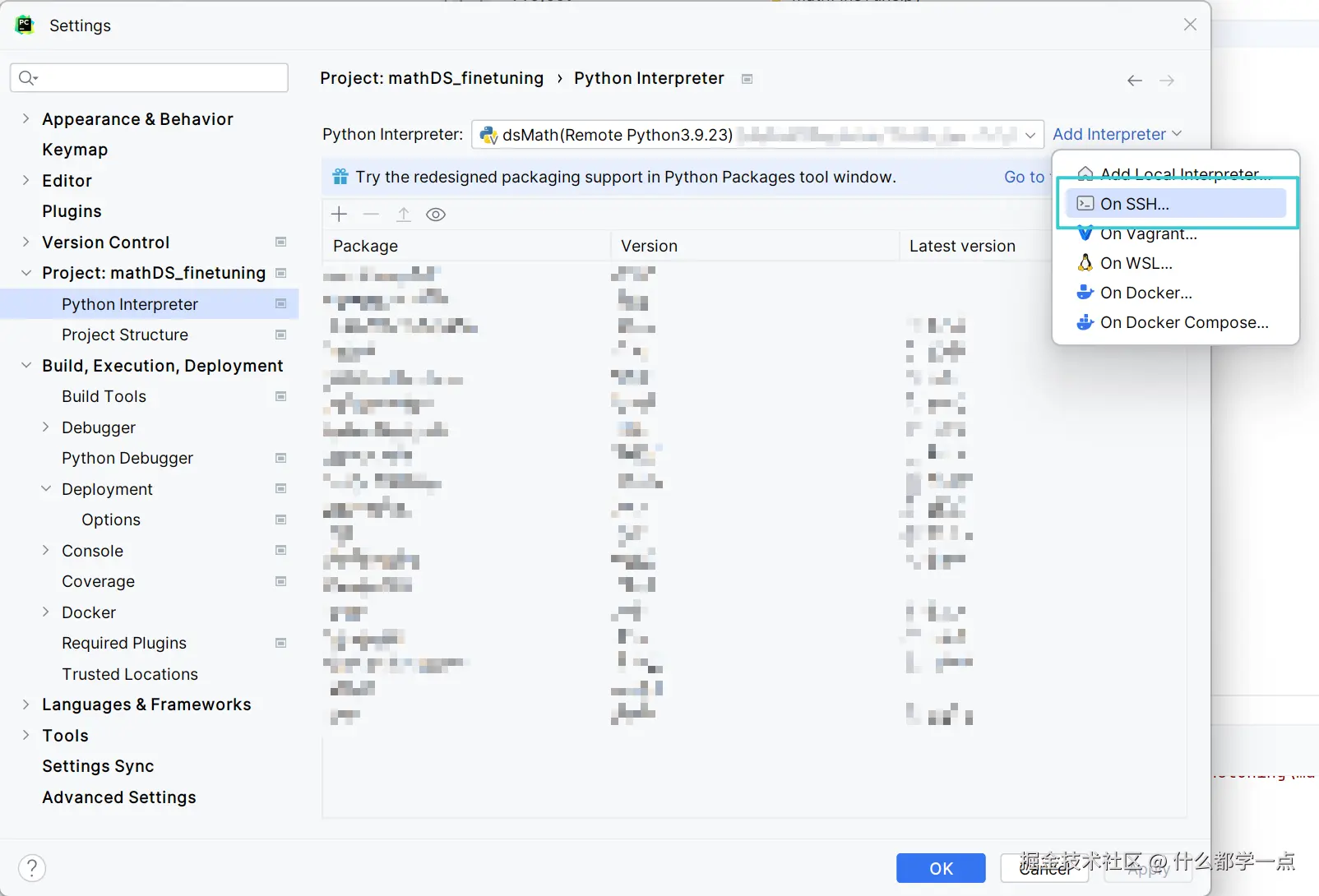Click Project: mathDS_finetuning in the breadcrumb
1319x896 pixels.
click(432, 78)
